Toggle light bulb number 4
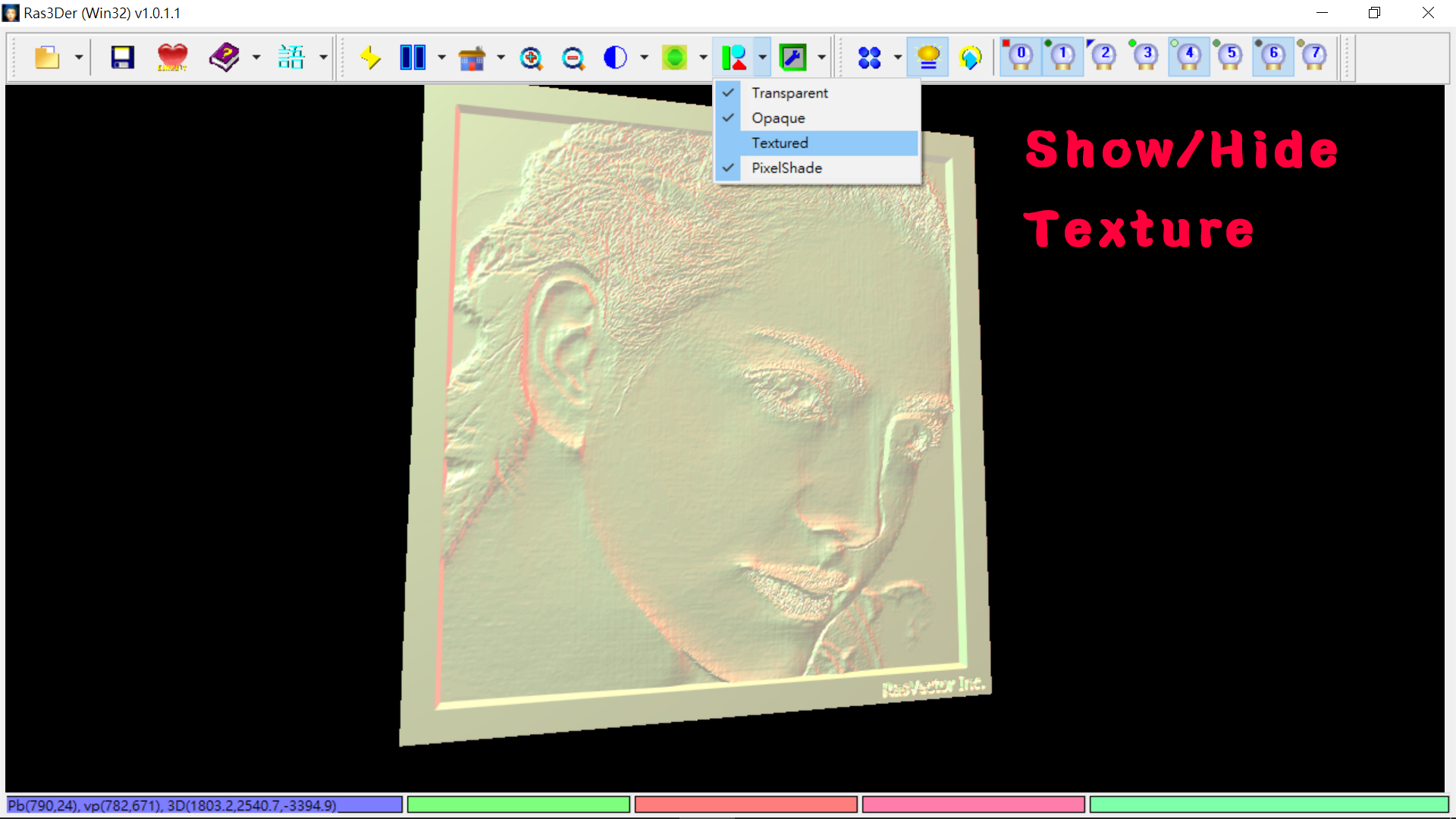The width and height of the screenshot is (1456, 819). [1188, 56]
